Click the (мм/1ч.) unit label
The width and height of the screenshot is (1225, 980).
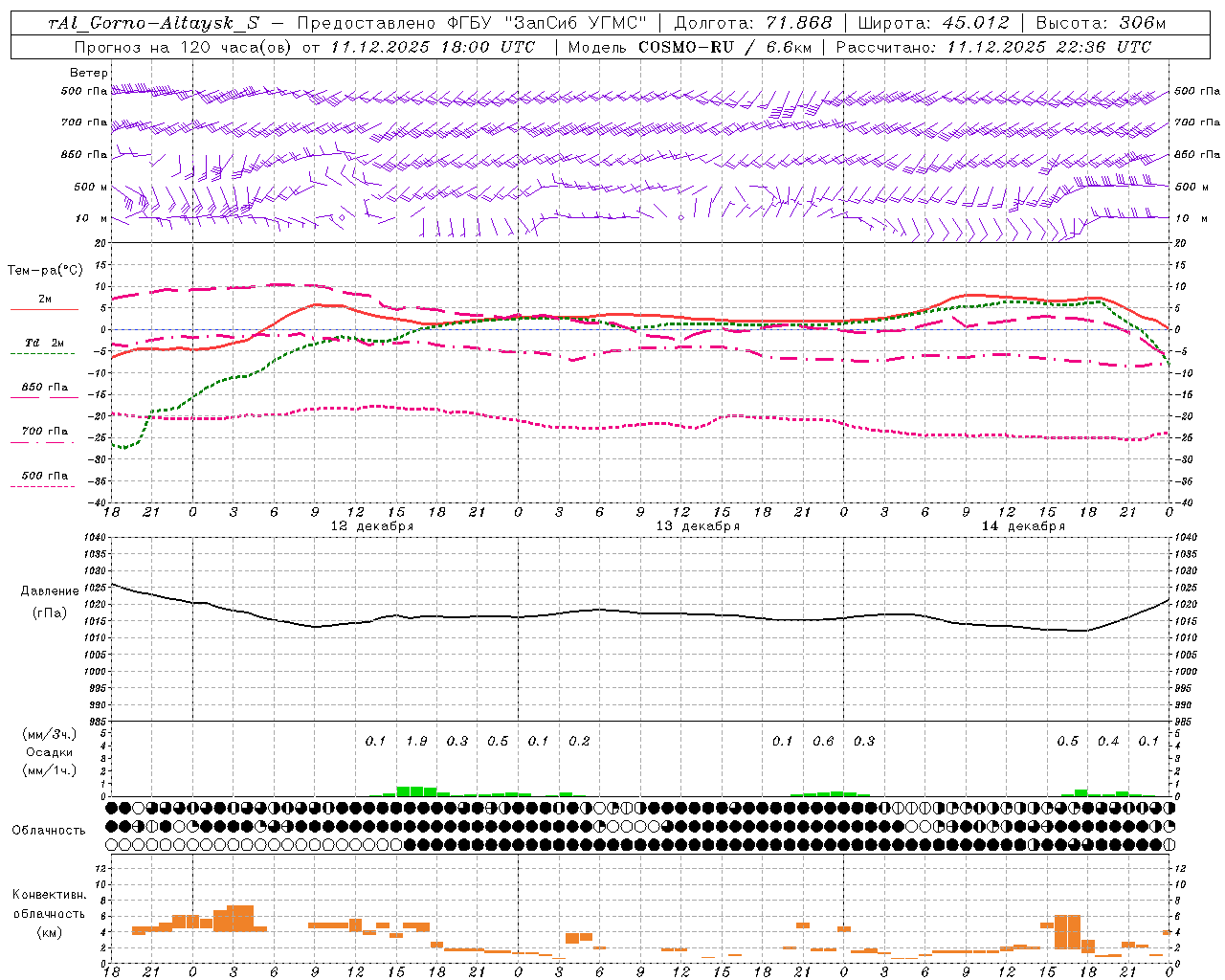click(50, 770)
